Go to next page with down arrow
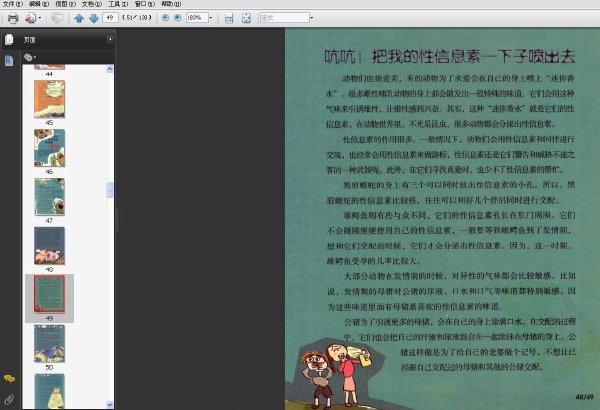This screenshot has width=600, height=410. [94, 18]
